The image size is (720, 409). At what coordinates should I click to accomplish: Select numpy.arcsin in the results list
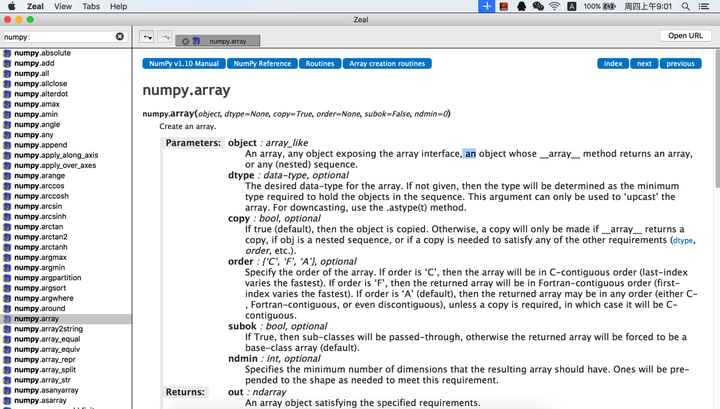[66, 206]
